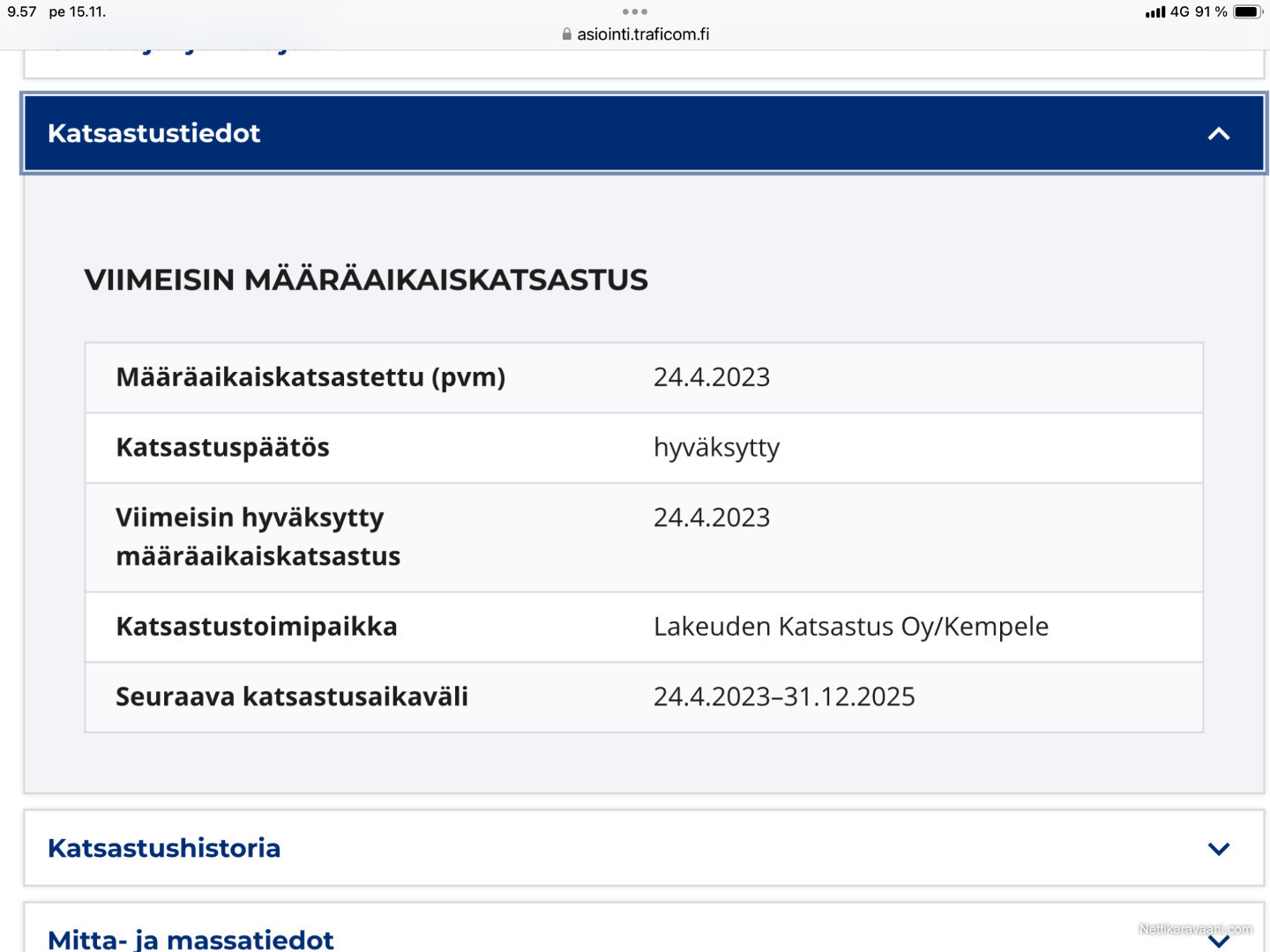Click the hyväksytty inspection decision value
The image size is (1270, 952).
[x=716, y=448]
